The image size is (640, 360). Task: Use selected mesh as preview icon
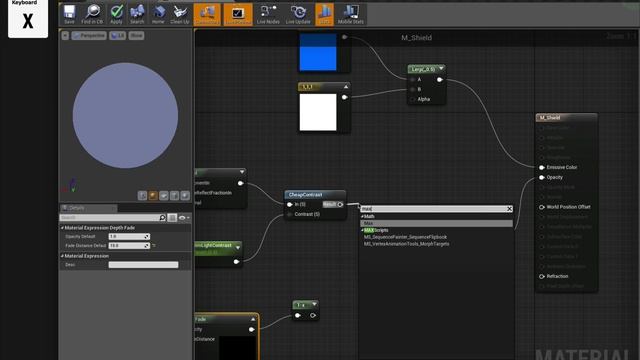pyautogui.click(x=185, y=196)
